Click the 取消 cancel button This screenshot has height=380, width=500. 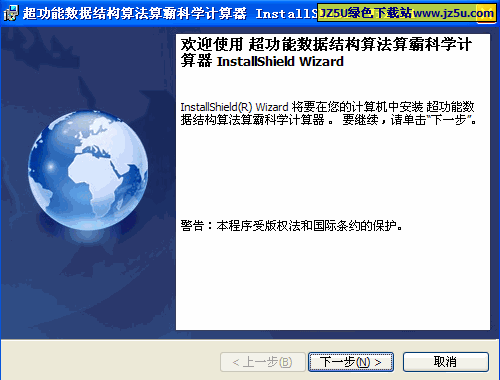tap(446, 362)
